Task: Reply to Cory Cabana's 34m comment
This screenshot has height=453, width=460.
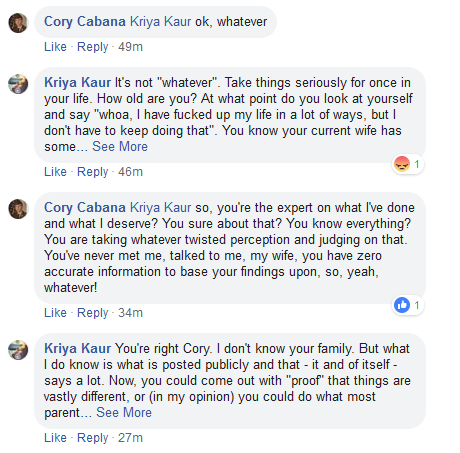Action: coord(93,313)
